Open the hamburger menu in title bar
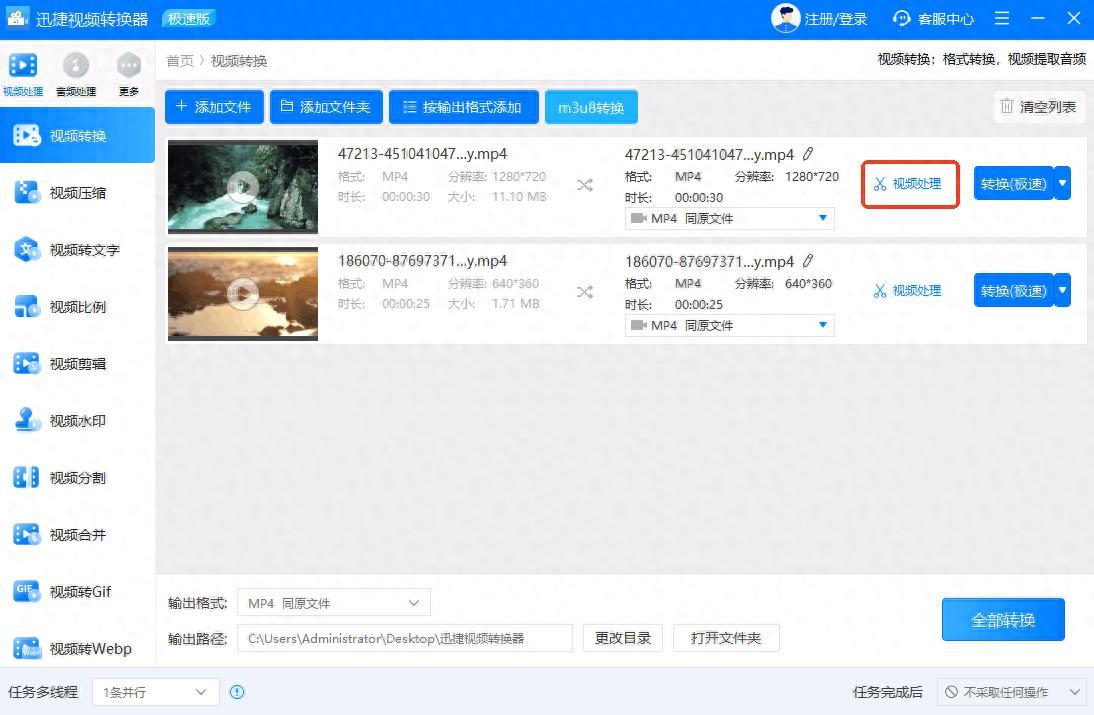Viewport: 1094px width, 715px height. [1002, 19]
